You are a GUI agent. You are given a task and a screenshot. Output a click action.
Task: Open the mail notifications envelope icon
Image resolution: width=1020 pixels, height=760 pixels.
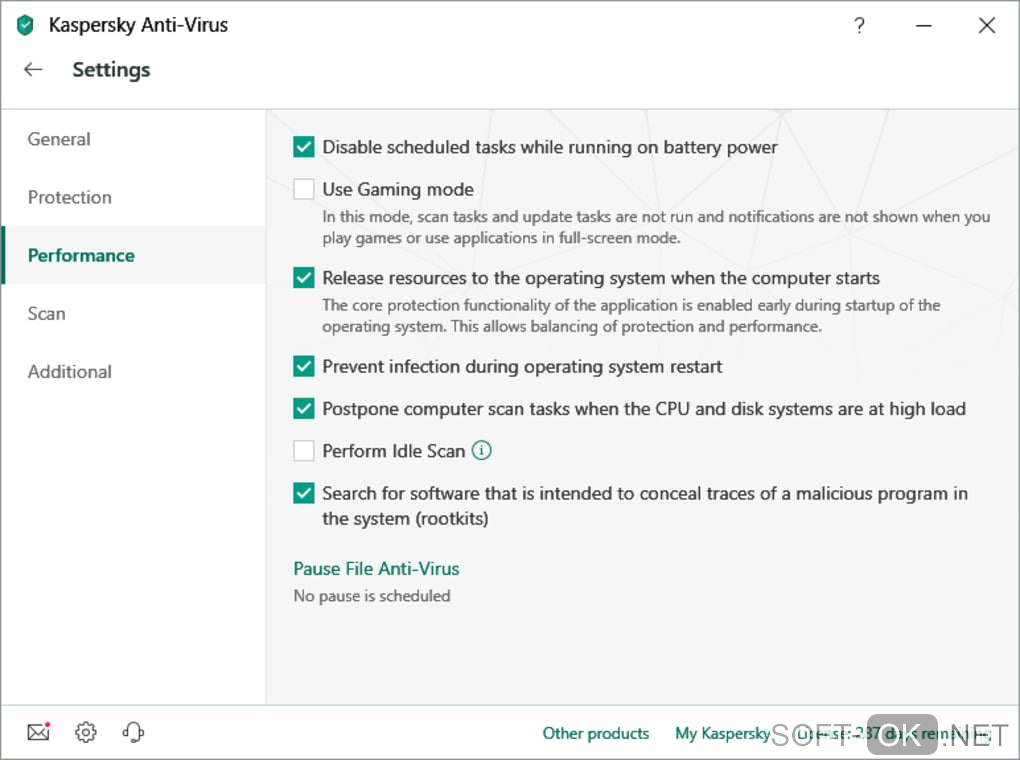click(x=38, y=733)
